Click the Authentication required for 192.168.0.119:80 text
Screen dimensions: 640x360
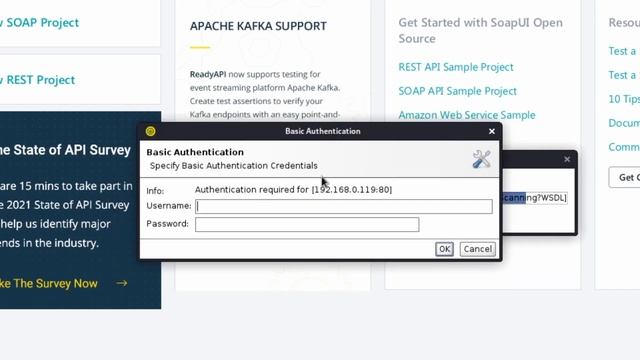(x=293, y=190)
